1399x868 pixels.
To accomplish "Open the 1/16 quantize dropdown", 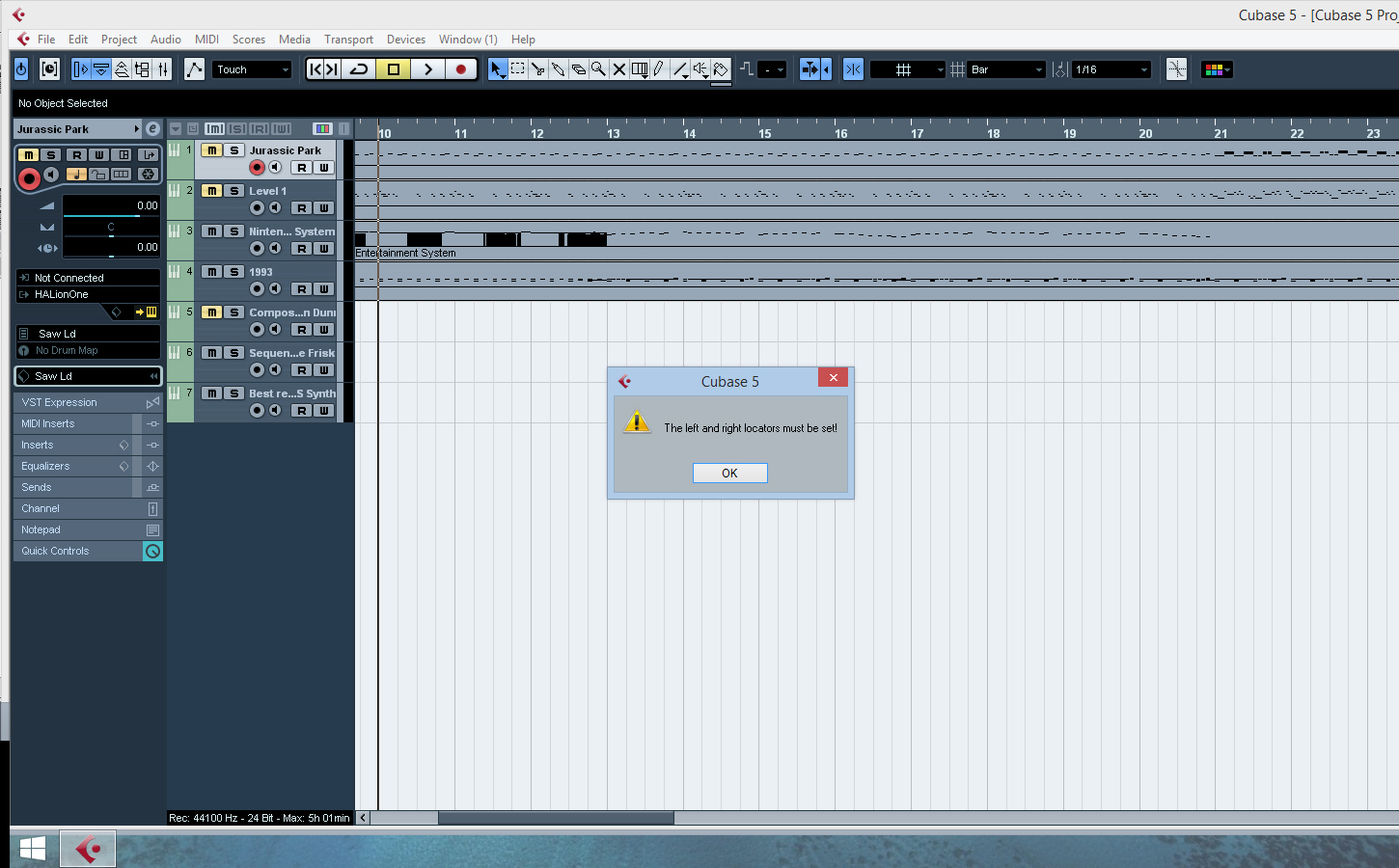I will 1112,69.
